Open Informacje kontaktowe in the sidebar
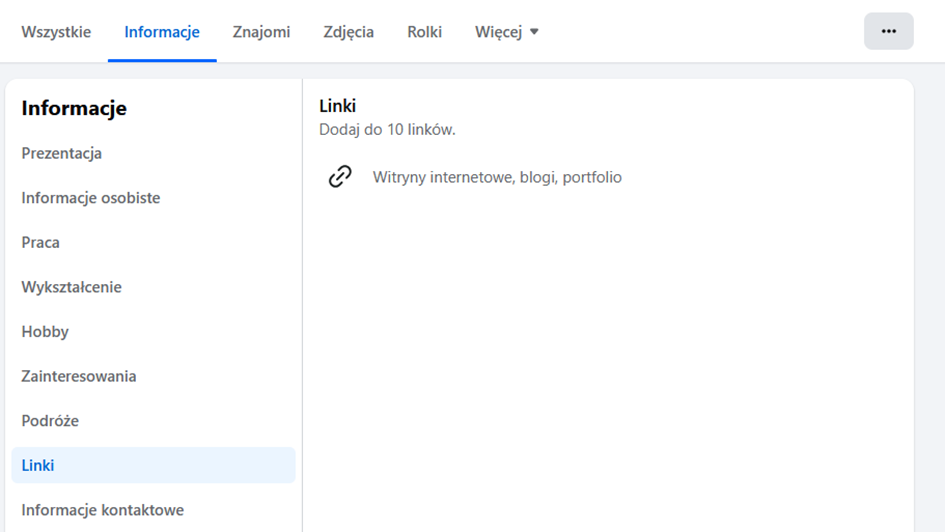The width and height of the screenshot is (945, 532). (x=103, y=510)
